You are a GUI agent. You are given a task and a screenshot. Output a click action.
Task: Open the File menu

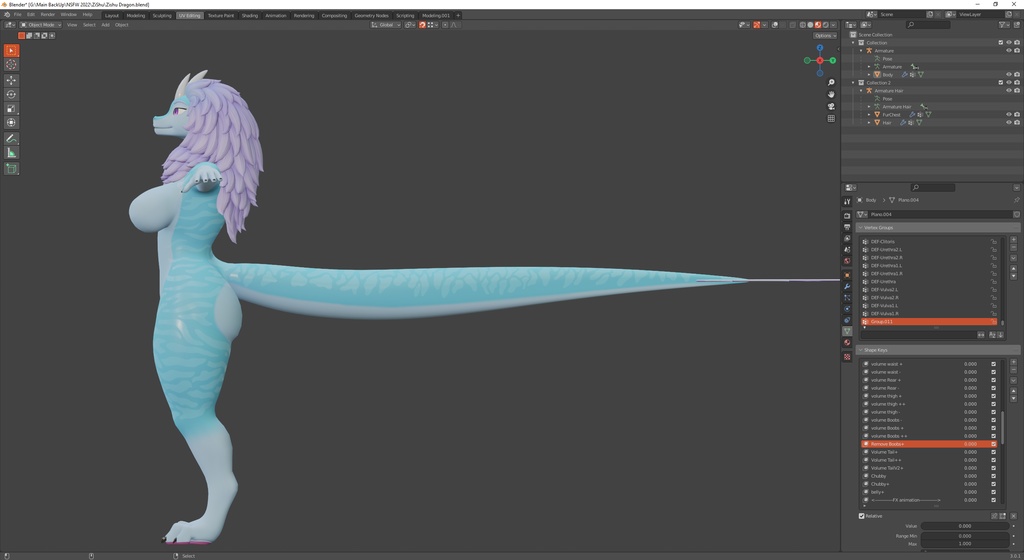coord(18,14)
